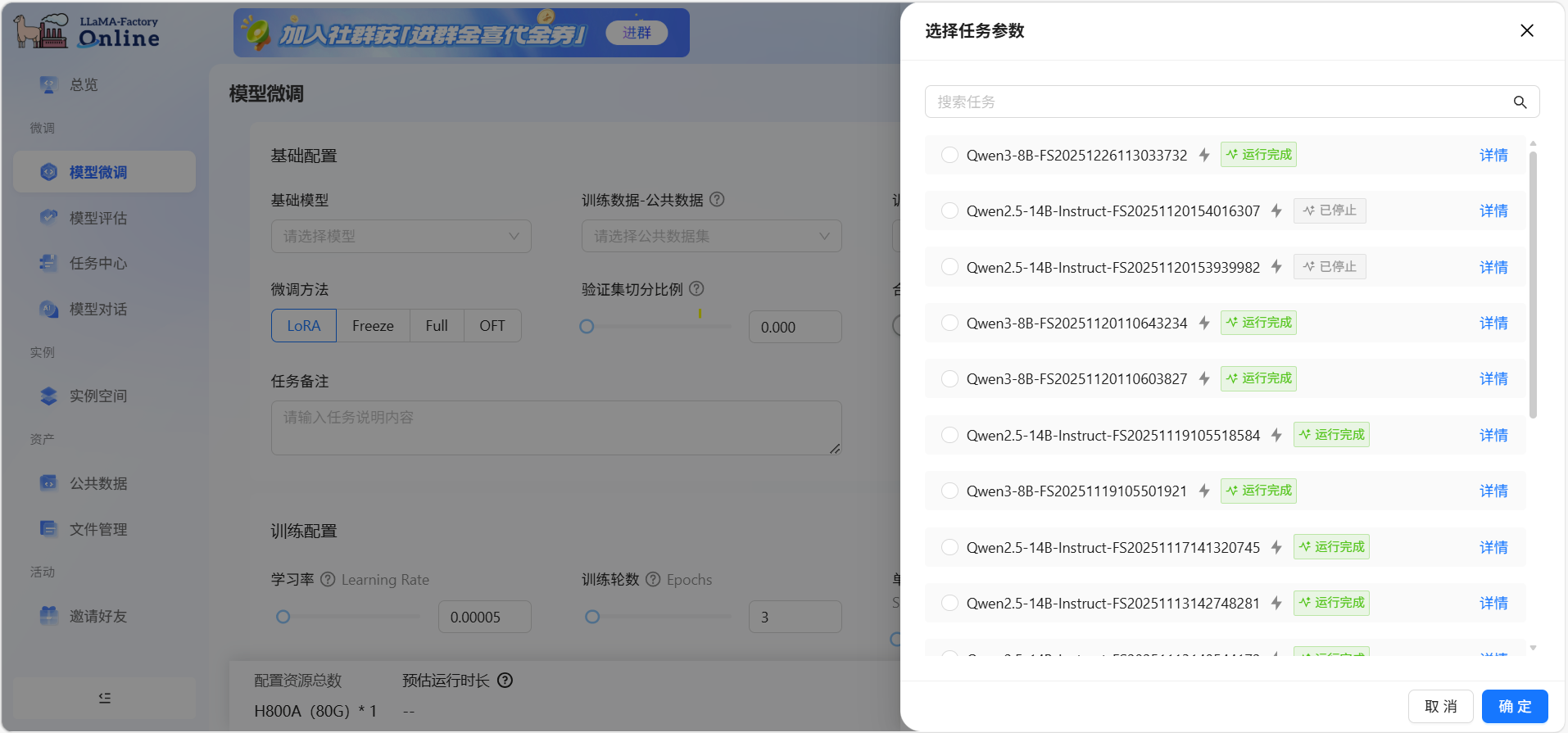The image size is (1568, 733).
Task: Open 模型微调 in the sidebar menu
Action: tap(105, 172)
